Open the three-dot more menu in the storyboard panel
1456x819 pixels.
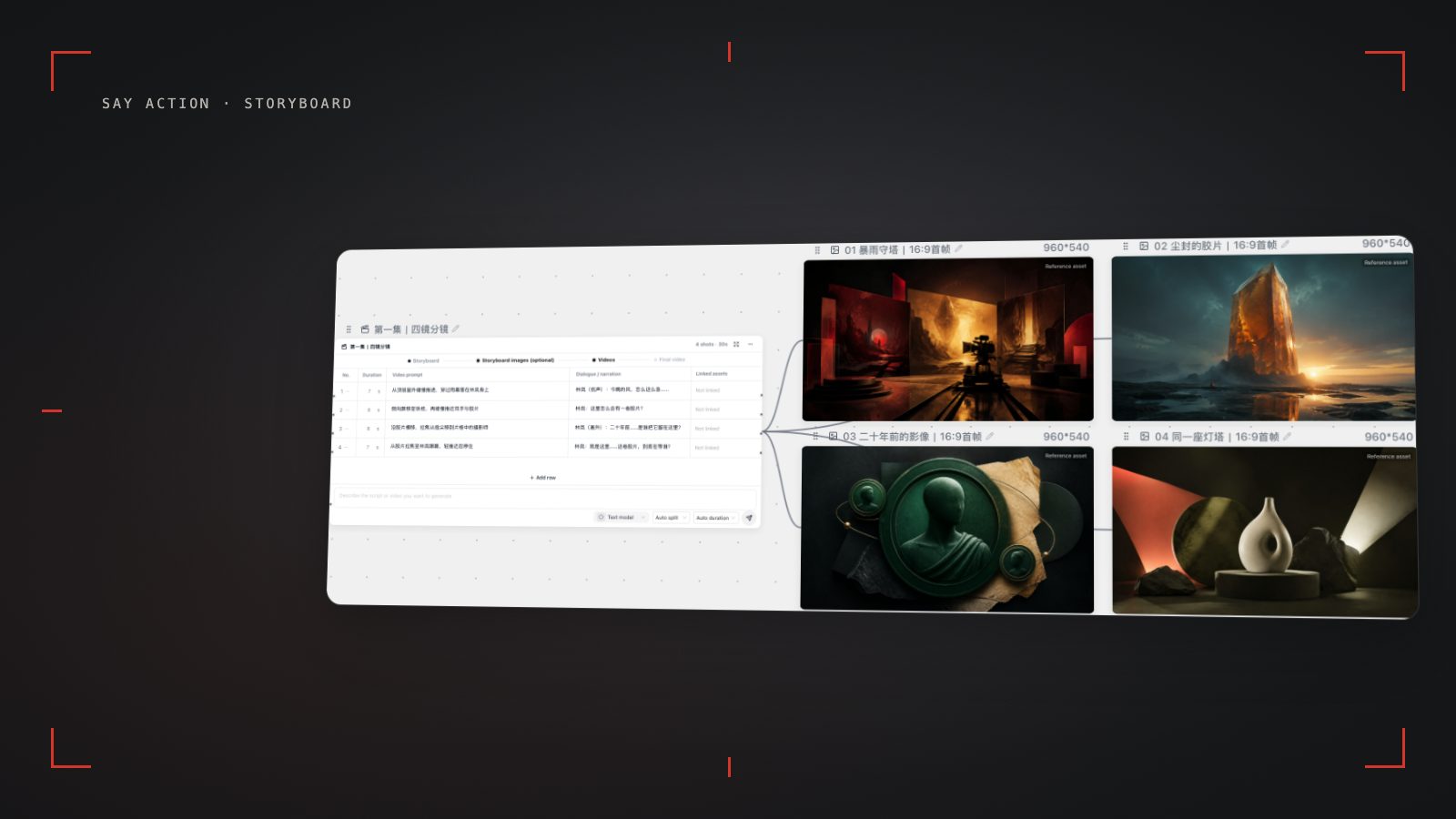pyautogui.click(x=751, y=344)
